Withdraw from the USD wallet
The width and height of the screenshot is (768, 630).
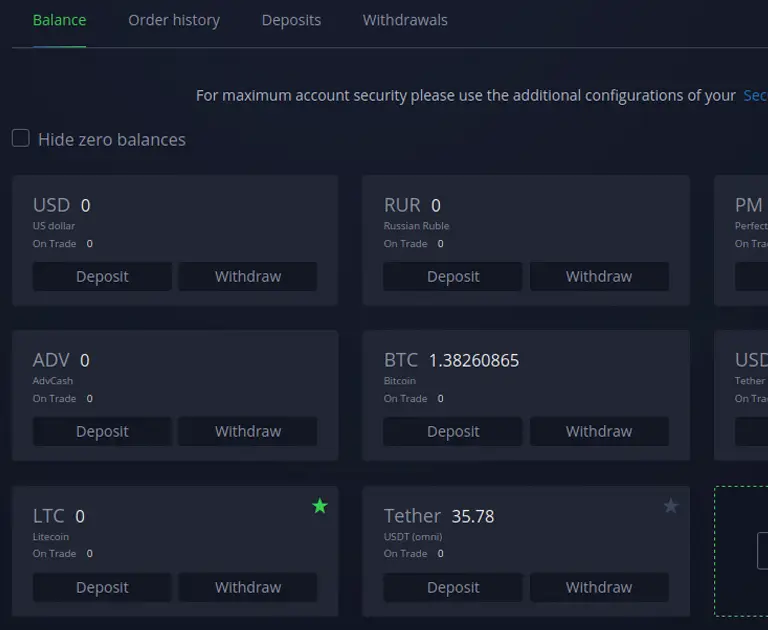(248, 276)
